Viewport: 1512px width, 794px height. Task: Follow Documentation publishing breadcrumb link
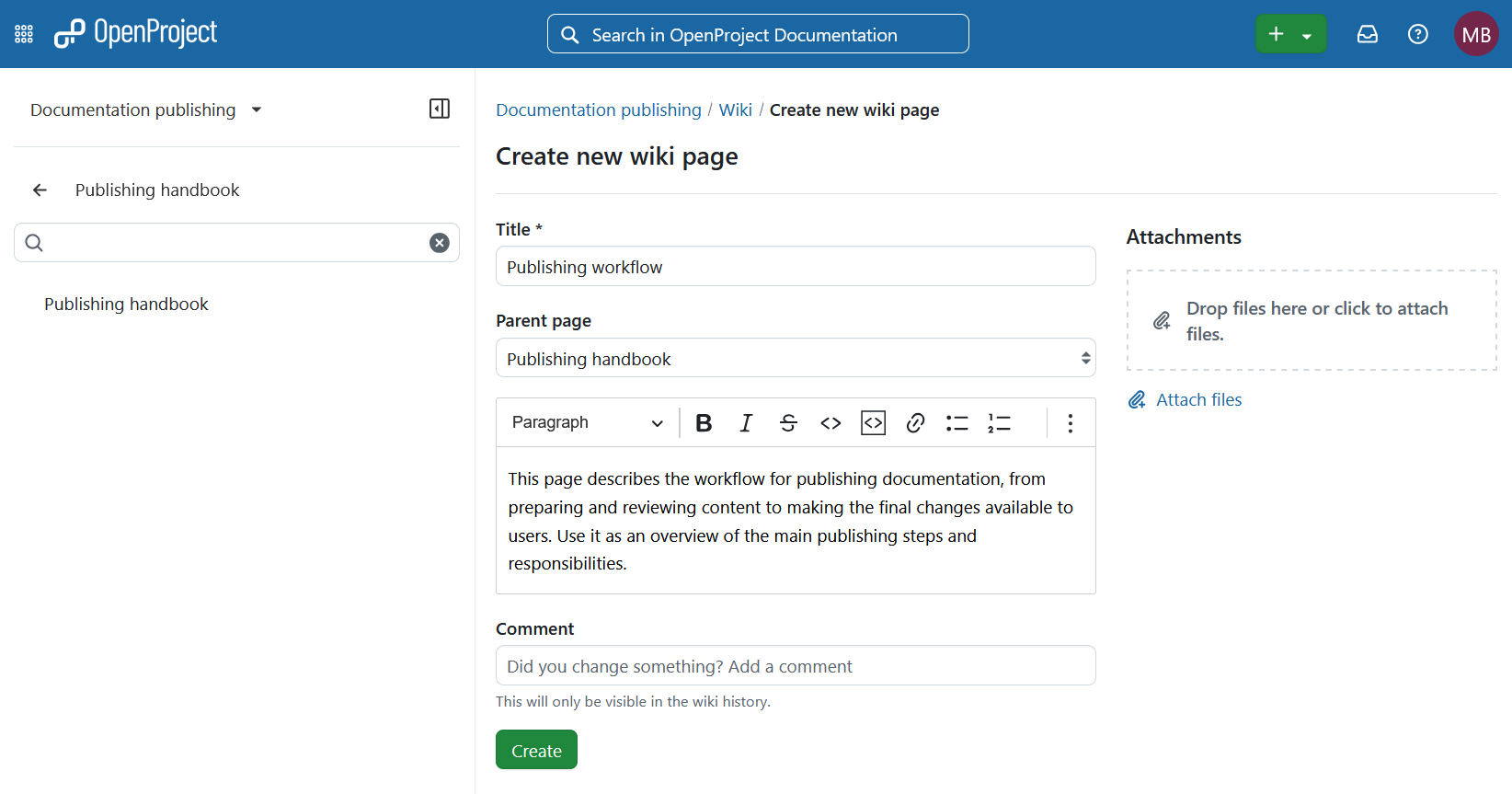599,109
